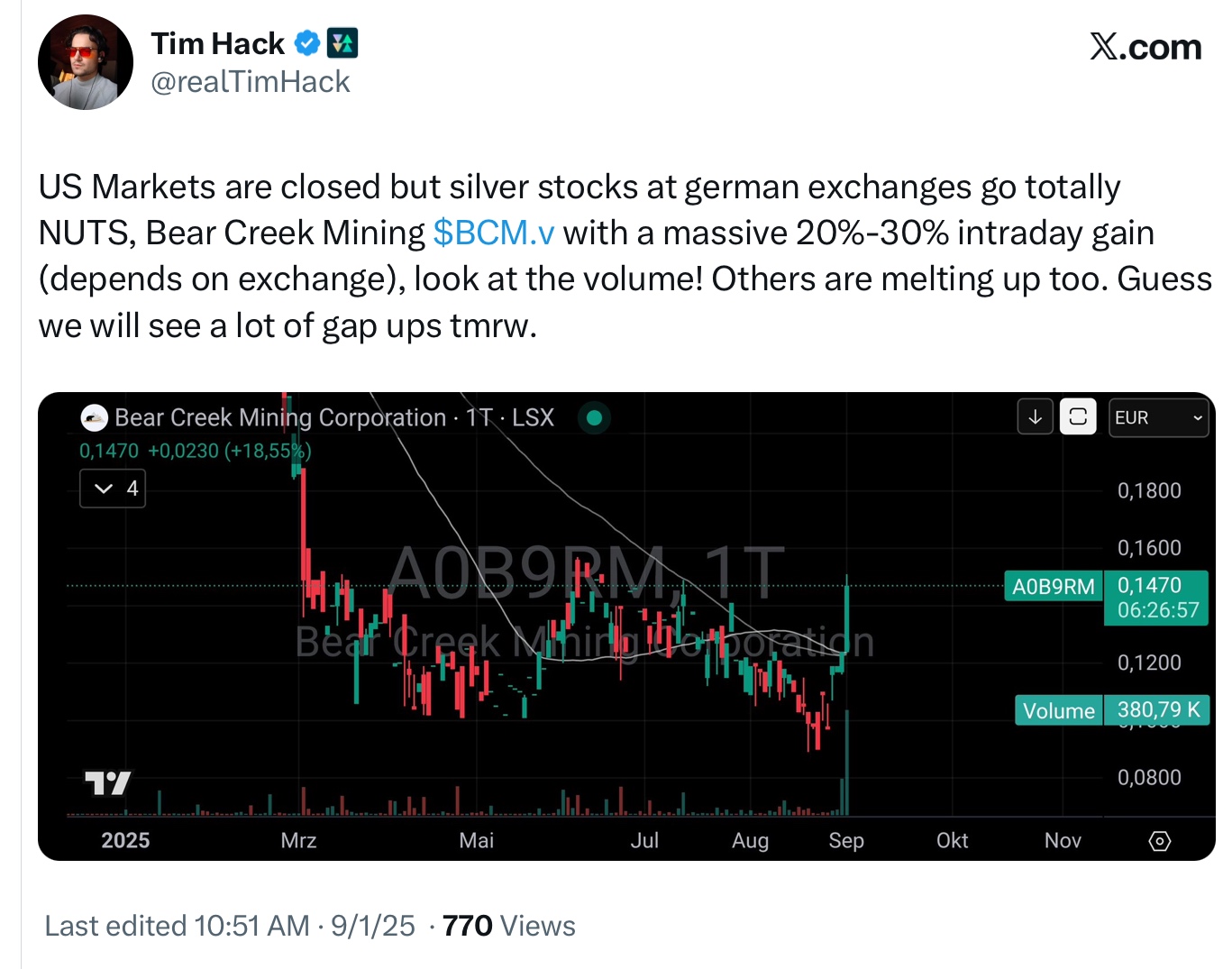This screenshot has height=969, width=1232.
Task: Click the blue verified checkmark badge
Action: (x=307, y=43)
